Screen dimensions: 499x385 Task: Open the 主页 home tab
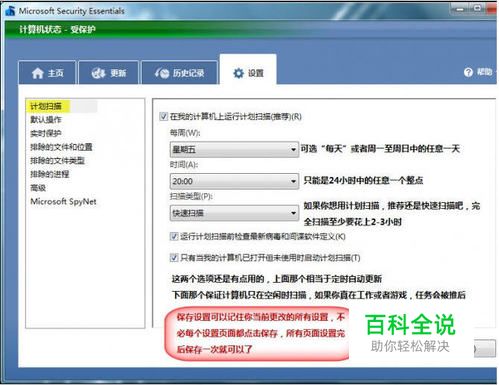coord(47,72)
